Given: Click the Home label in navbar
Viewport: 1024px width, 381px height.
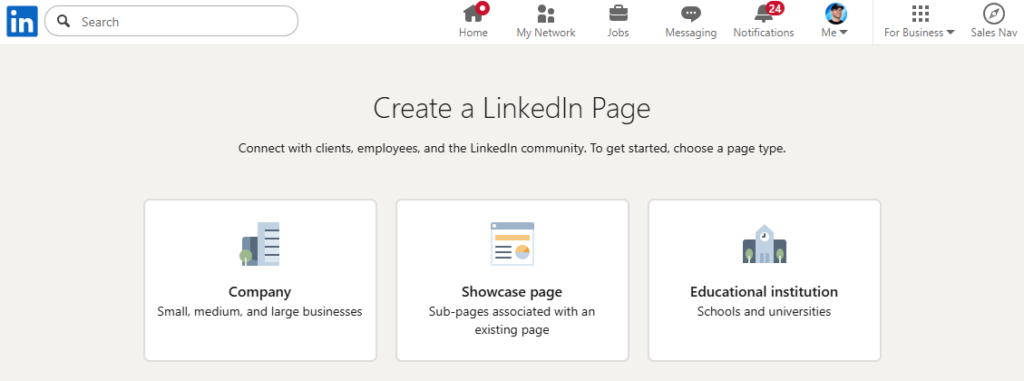Looking at the screenshot, I should [x=473, y=33].
